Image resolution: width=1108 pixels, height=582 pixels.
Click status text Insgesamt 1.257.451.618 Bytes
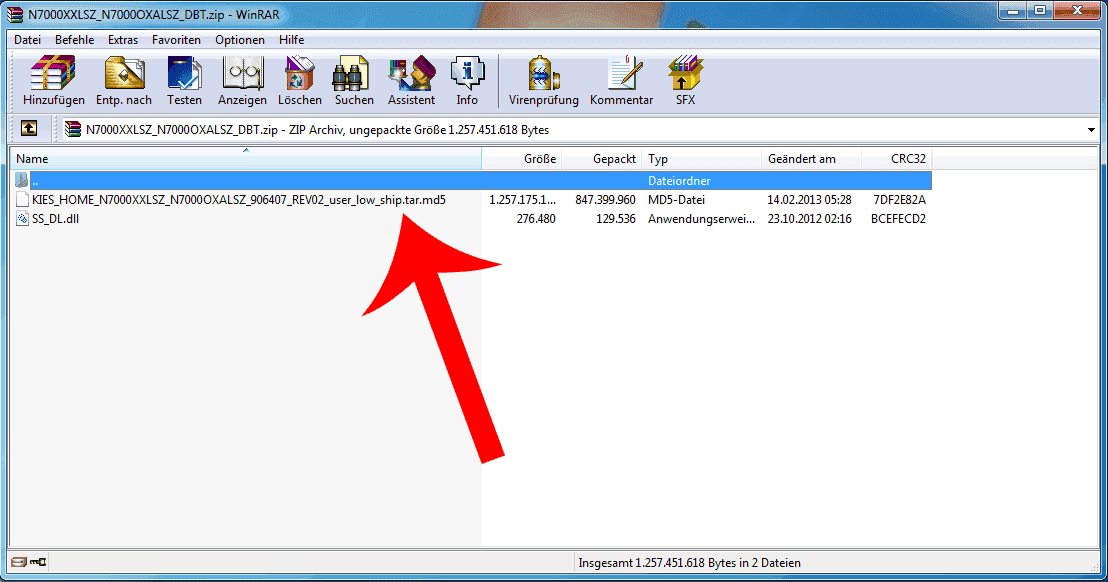point(689,563)
